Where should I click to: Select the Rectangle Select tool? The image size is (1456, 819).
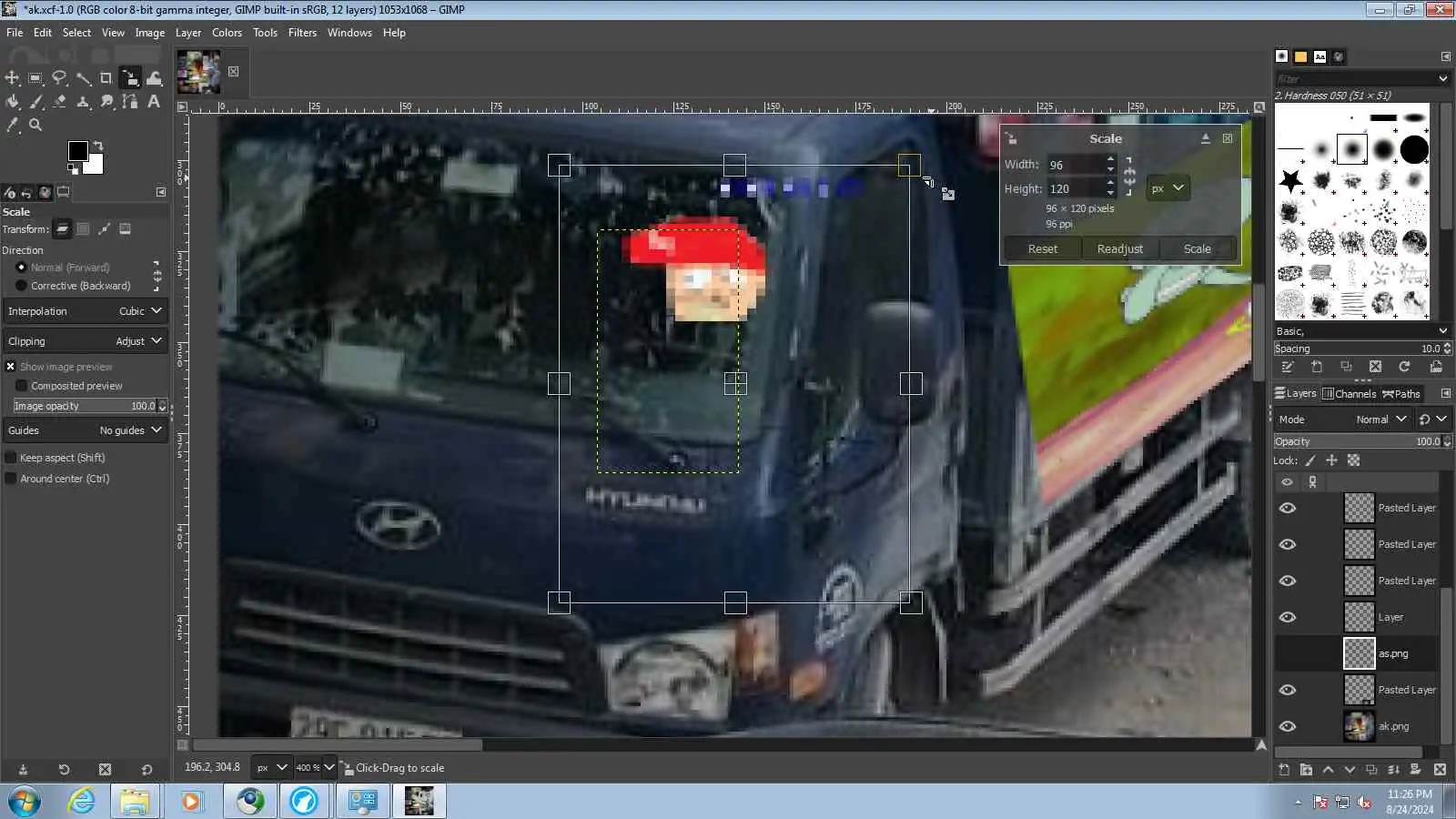pos(35,78)
